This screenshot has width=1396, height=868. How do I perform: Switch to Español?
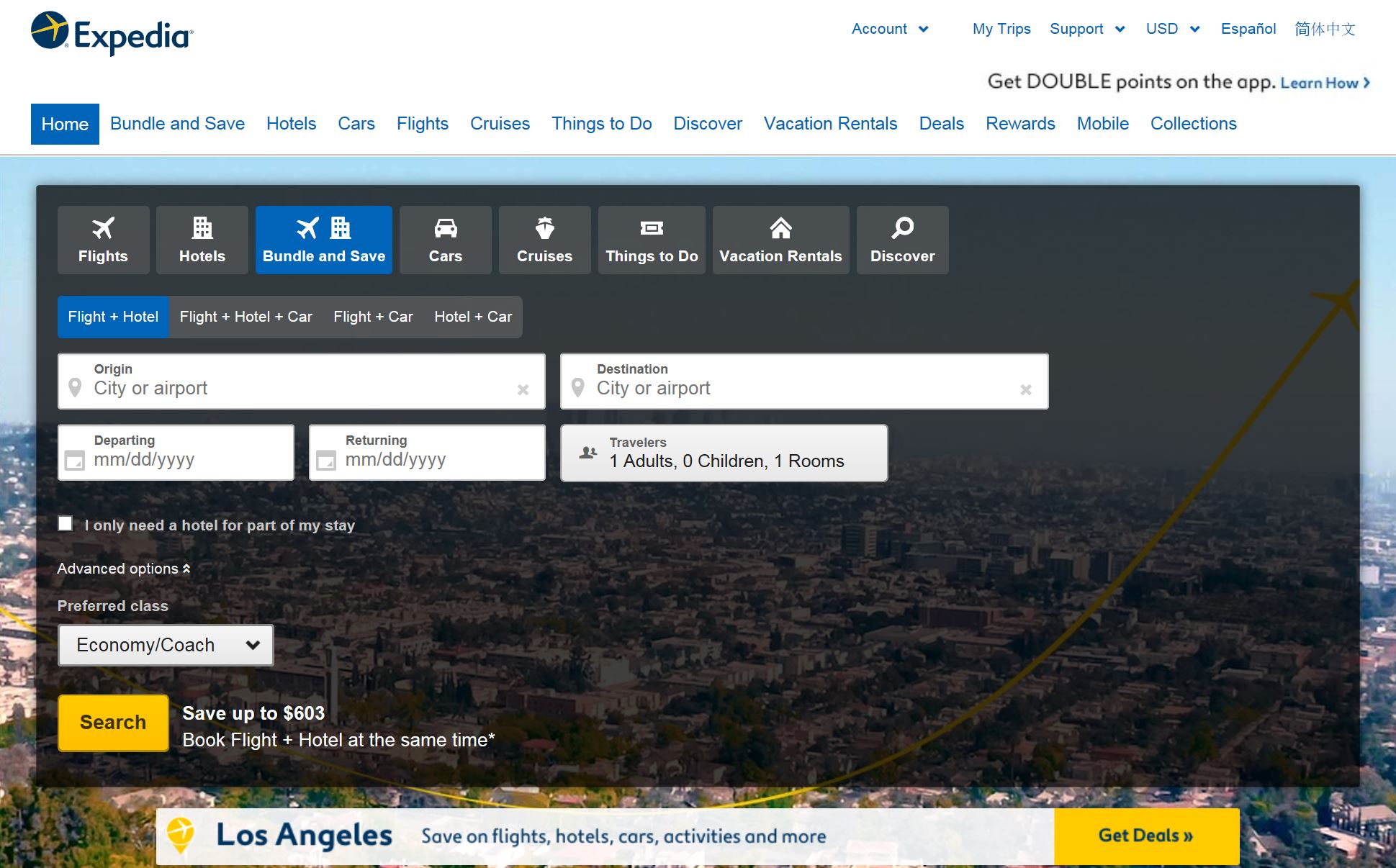click(1248, 29)
